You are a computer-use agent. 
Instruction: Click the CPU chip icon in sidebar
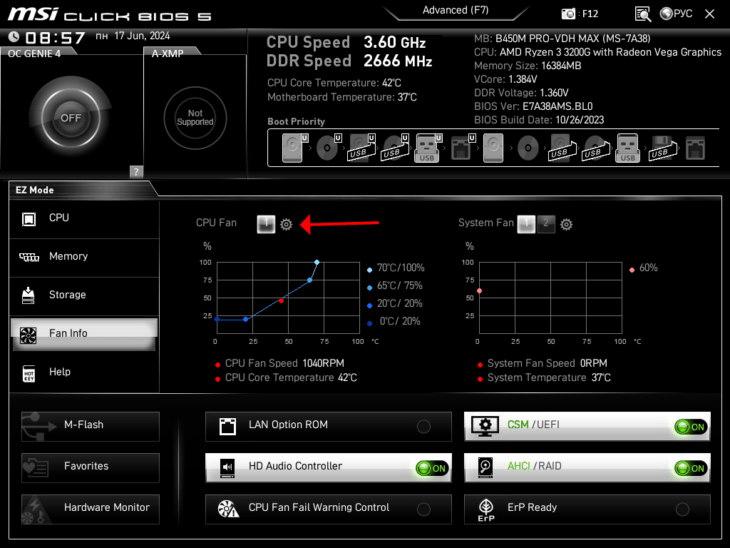click(x=29, y=219)
